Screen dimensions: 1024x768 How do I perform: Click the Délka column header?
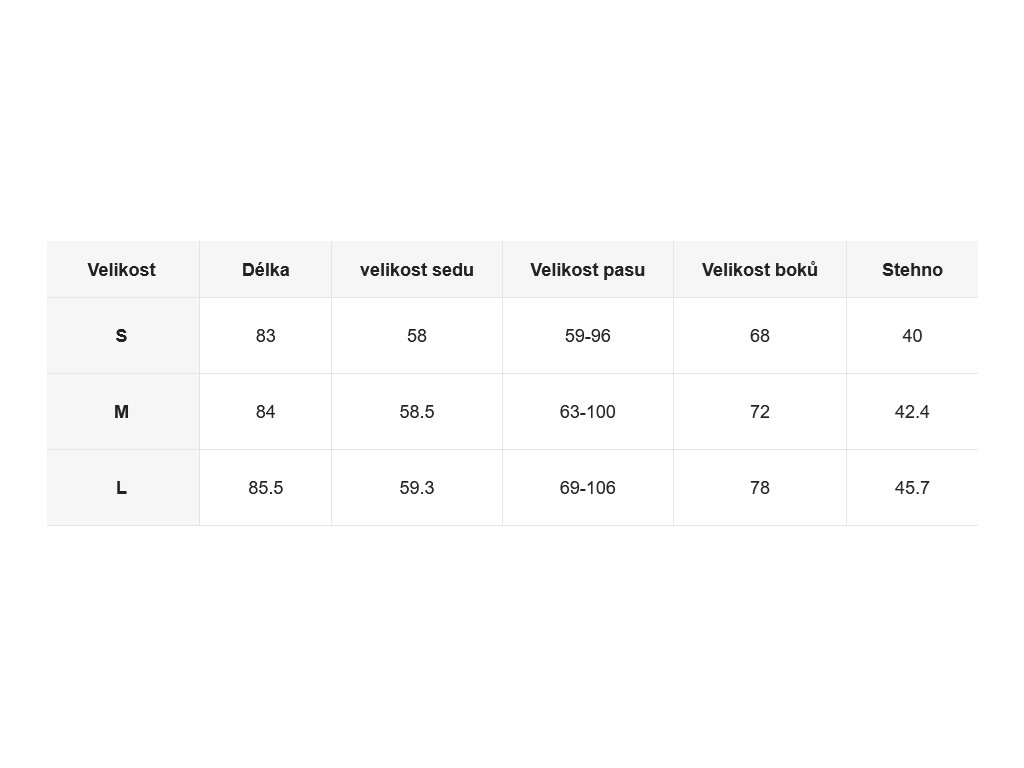tap(266, 270)
